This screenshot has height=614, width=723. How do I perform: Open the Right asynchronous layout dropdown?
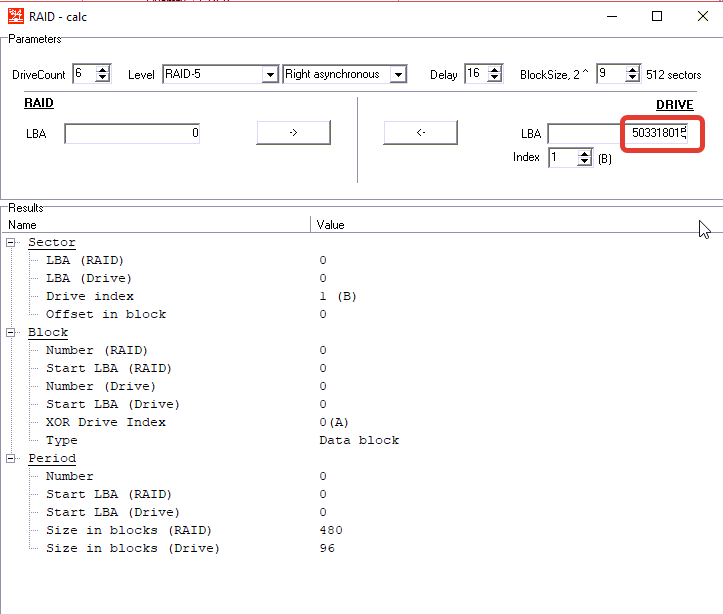tap(398, 74)
